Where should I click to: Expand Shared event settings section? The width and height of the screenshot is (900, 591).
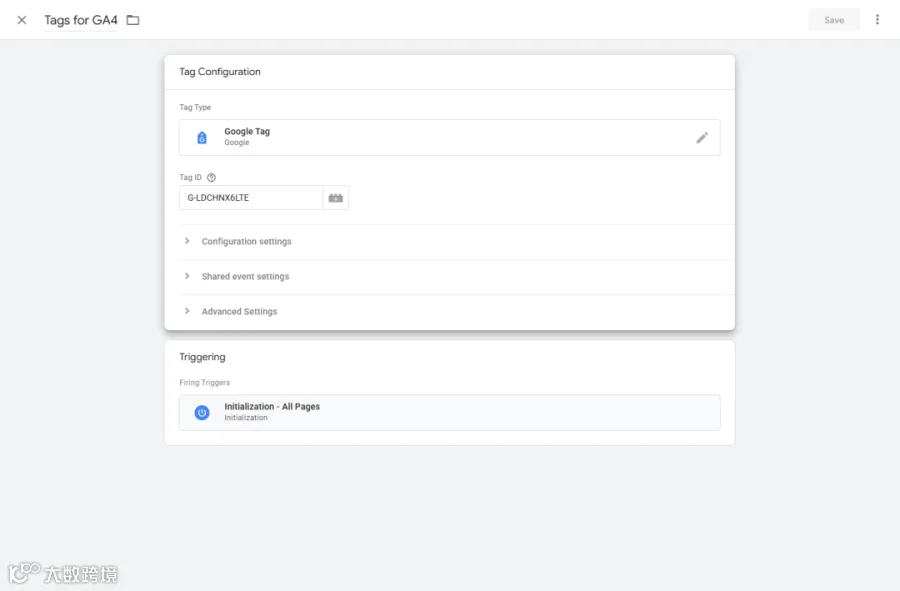(x=449, y=277)
